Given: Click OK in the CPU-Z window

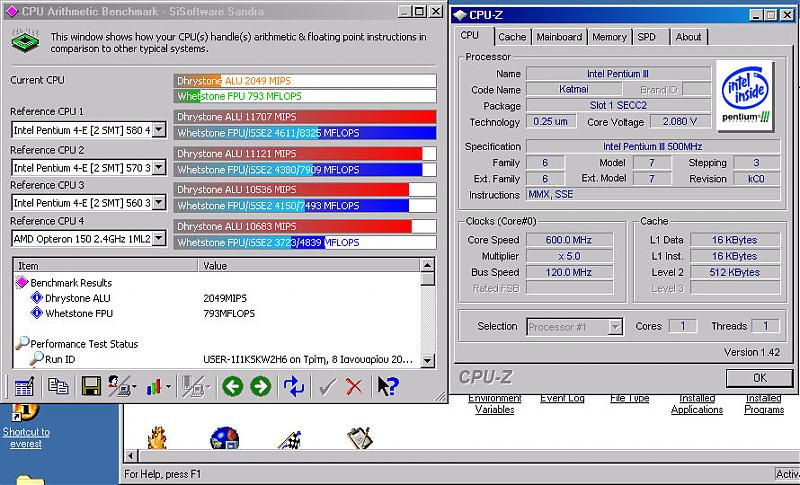Looking at the screenshot, I should [759, 378].
